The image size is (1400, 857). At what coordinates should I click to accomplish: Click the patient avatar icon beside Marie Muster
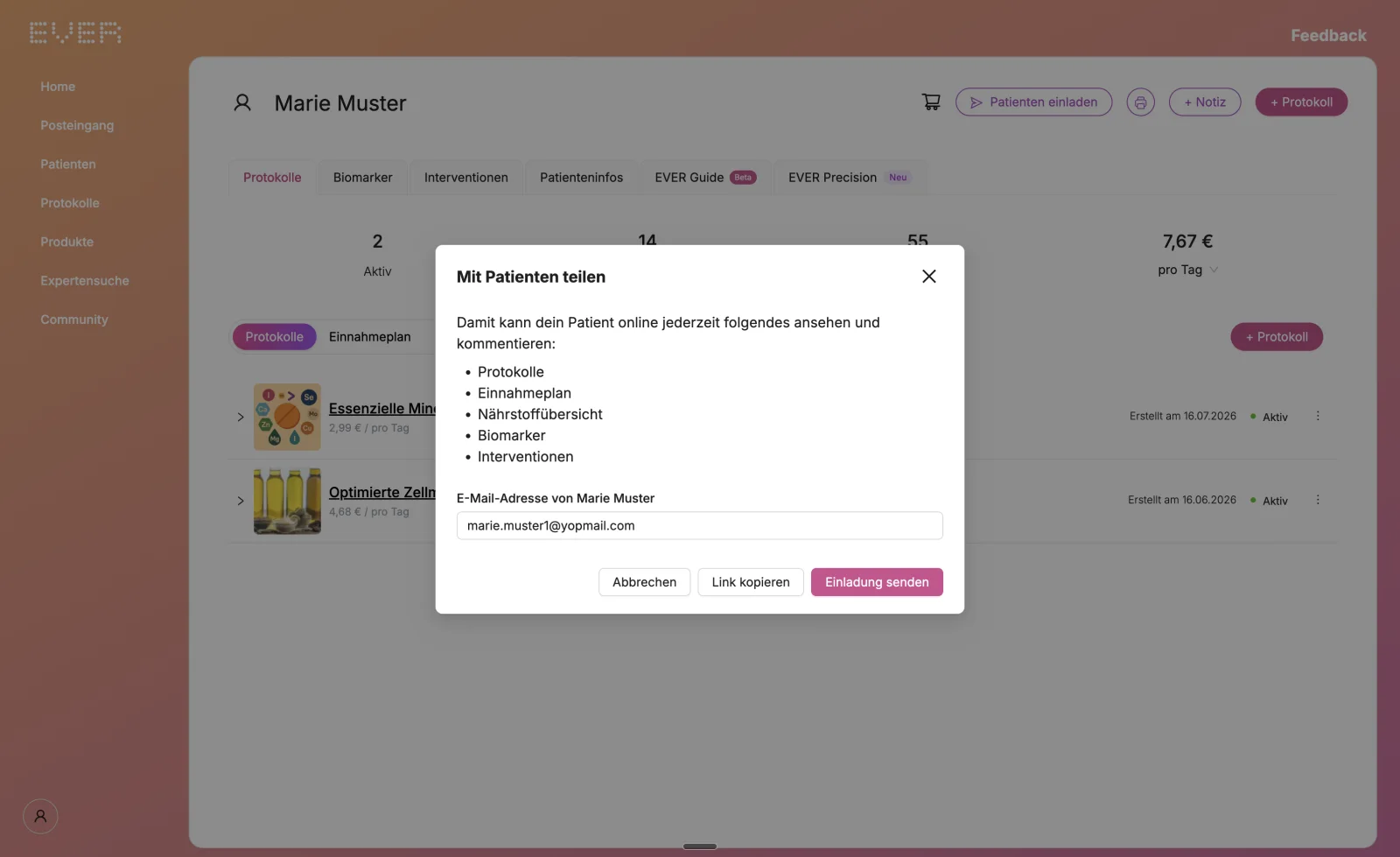pyautogui.click(x=242, y=103)
